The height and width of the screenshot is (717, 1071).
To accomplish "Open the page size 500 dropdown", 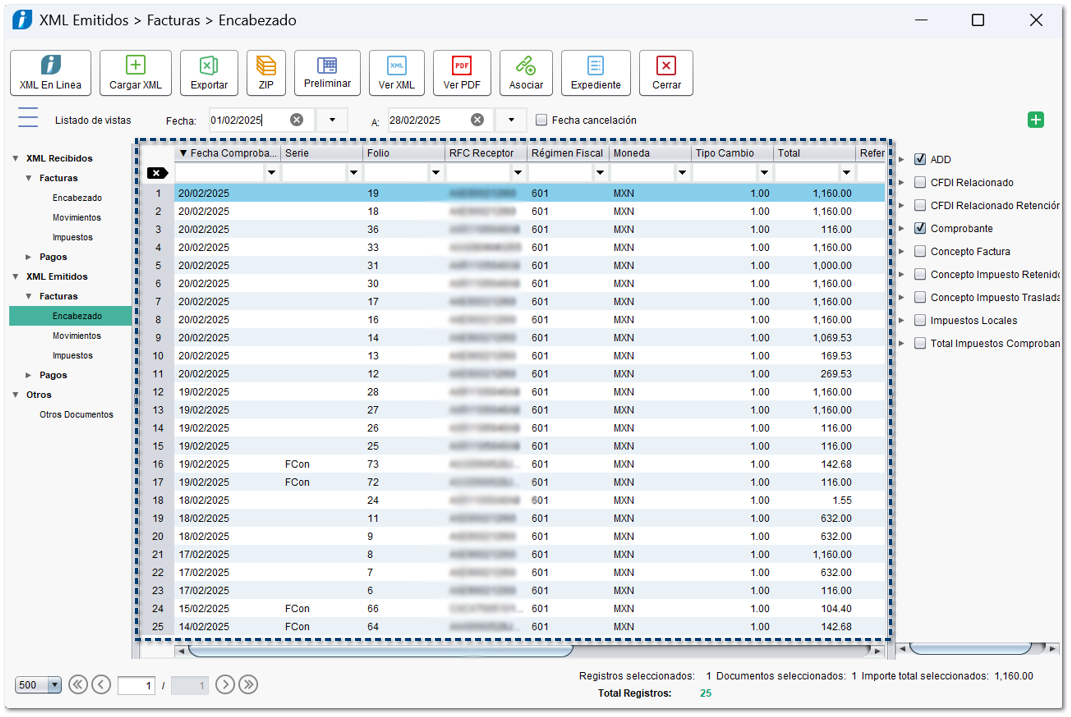I will [x=54, y=685].
